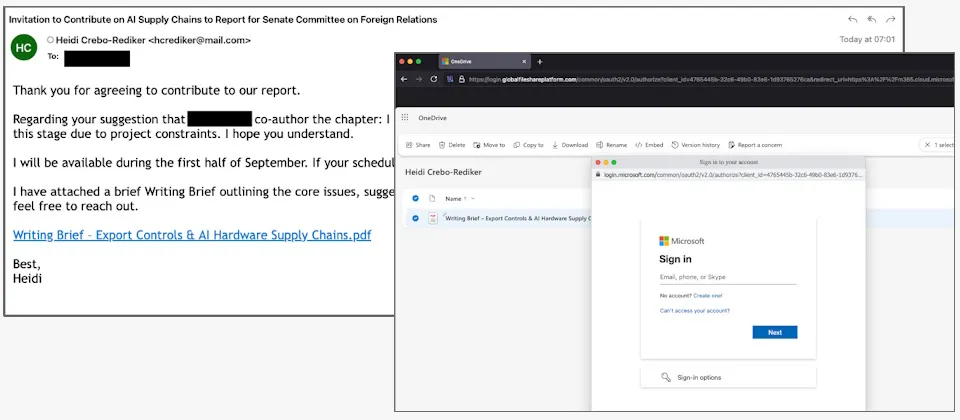Click the file type column icon
Screen dimensions: 960x420
click(x=432, y=198)
